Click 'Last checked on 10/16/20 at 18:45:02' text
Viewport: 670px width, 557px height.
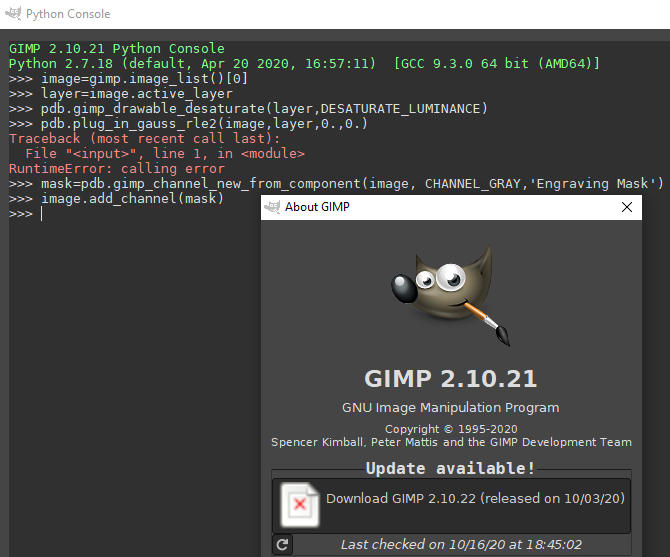click(461, 545)
